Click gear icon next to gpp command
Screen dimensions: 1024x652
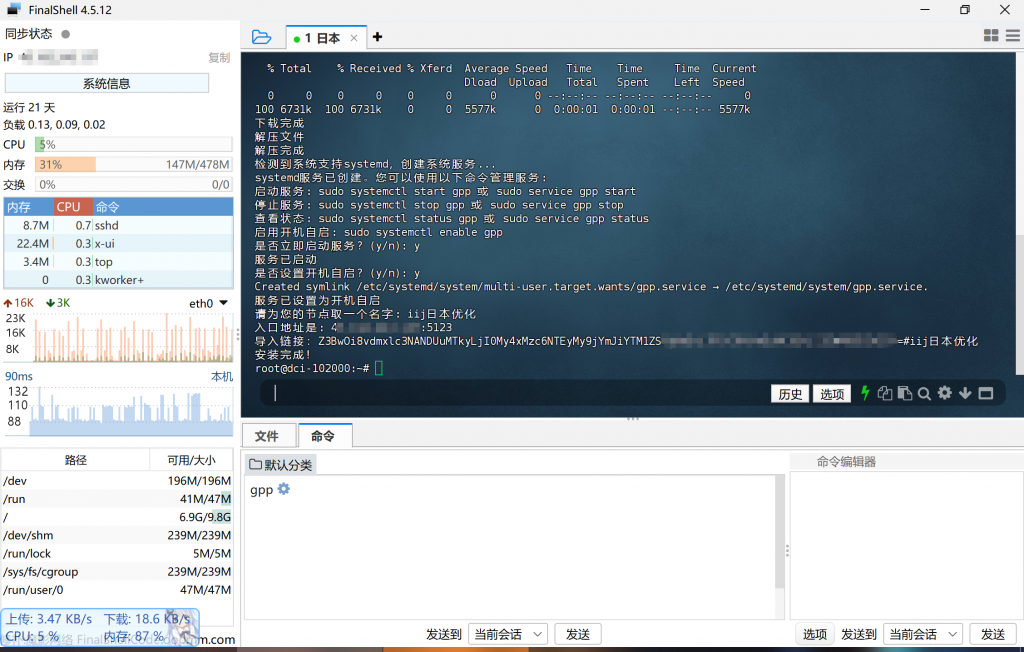click(x=284, y=489)
